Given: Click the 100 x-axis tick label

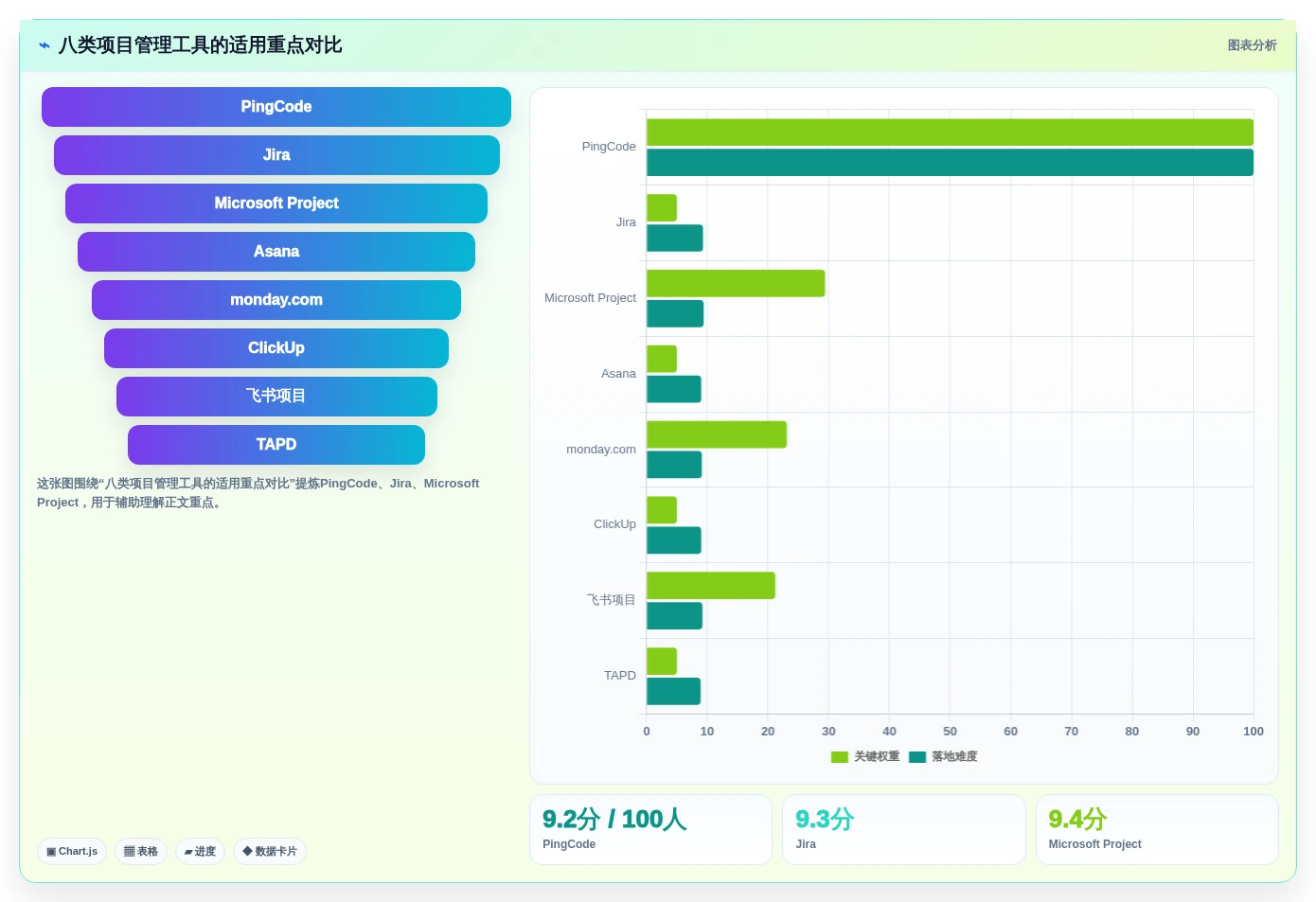Looking at the screenshot, I should pyautogui.click(x=1254, y=732).
